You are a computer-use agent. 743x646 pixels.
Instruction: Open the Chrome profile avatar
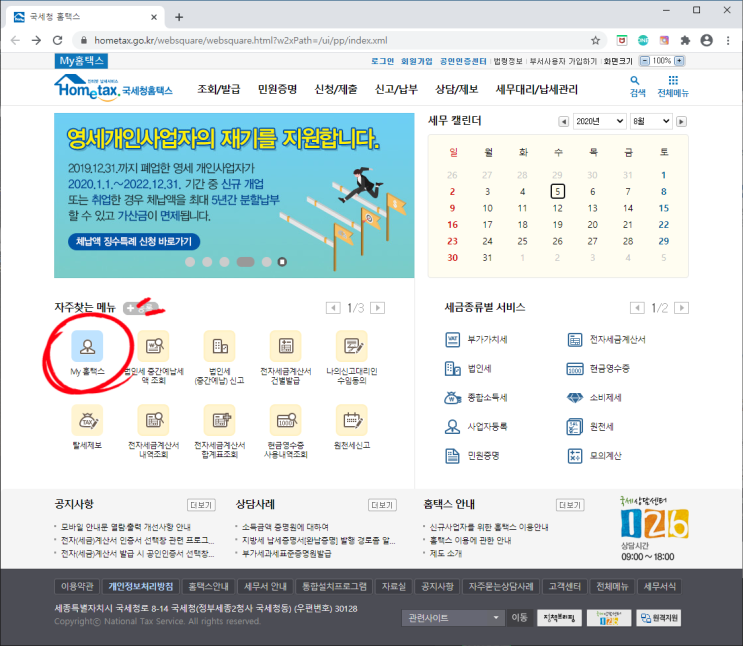pos(707,41)
